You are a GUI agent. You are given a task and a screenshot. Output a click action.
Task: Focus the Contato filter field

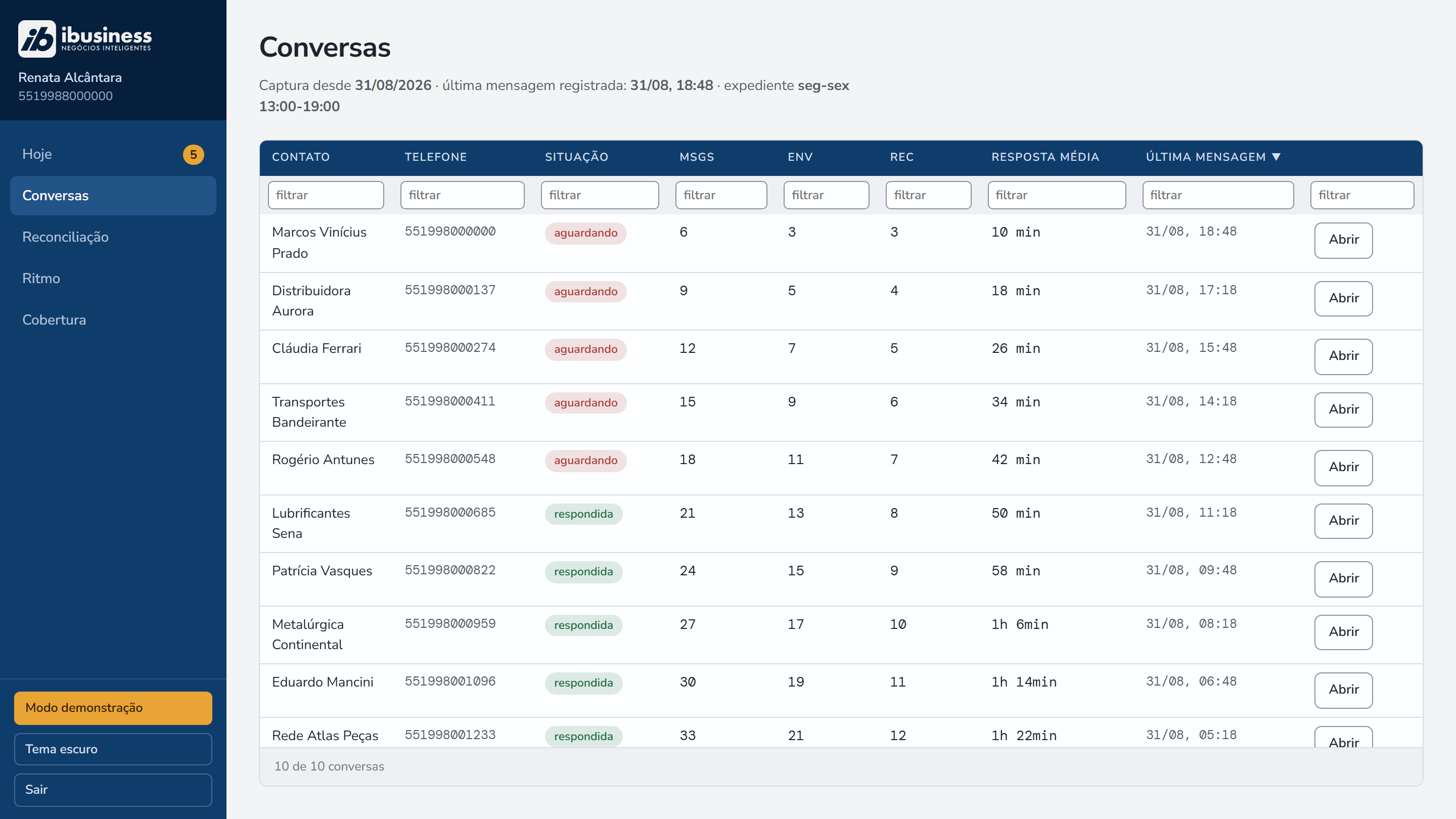[x=326, y=195]
